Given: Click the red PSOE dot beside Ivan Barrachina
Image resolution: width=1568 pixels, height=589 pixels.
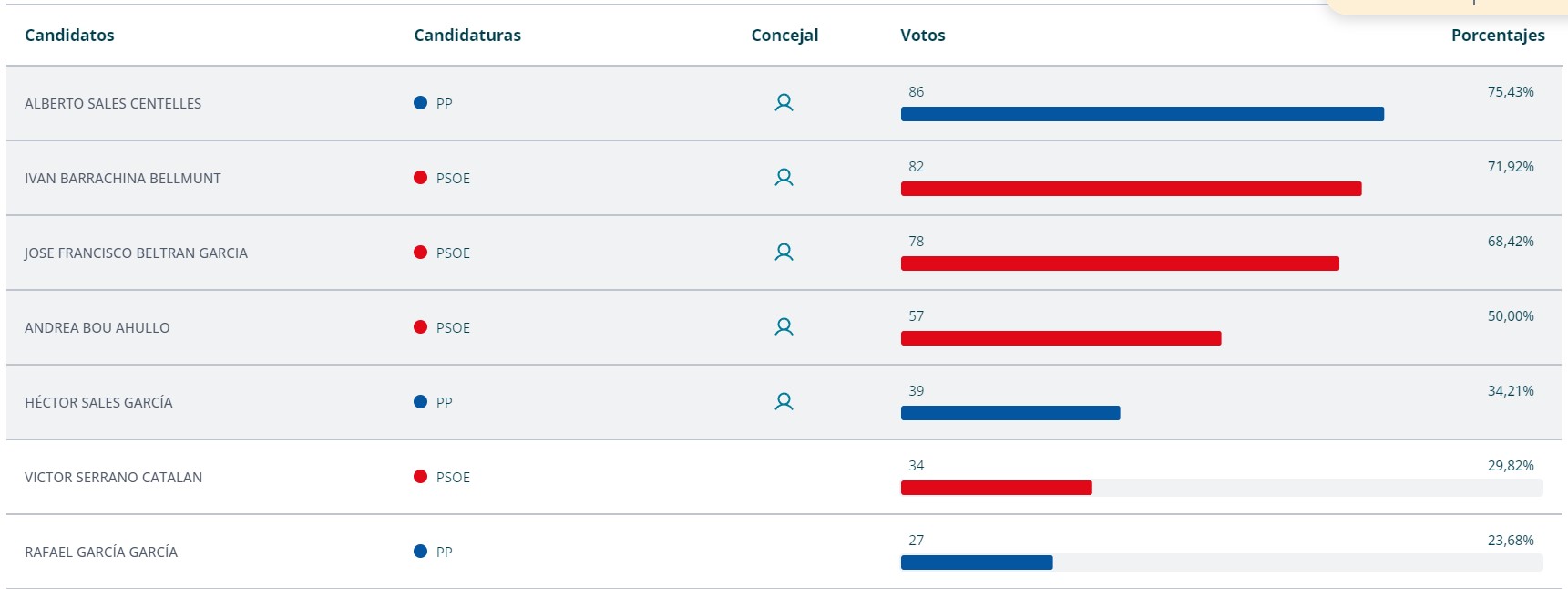Looking at the screenshot, I should tap(420, 178).
